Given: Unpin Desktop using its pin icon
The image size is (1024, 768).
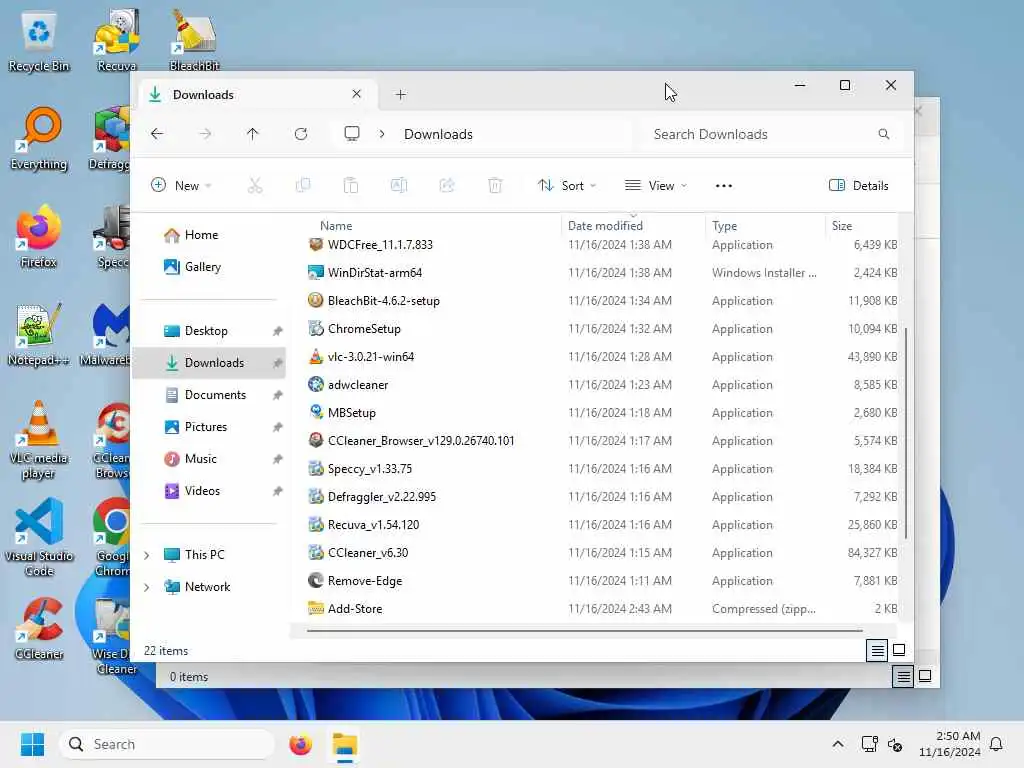Looking at the screenshot, I should pyautogui.click(x=278, y=331).
